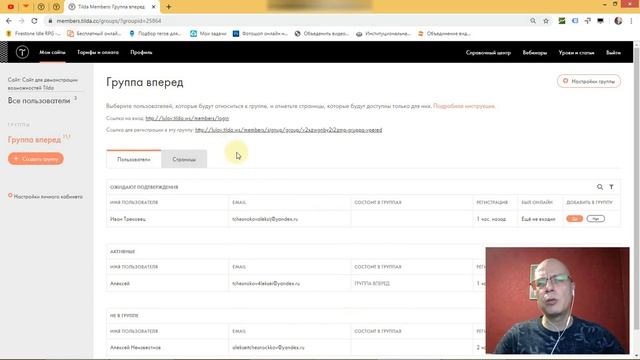640x360 pixels.
Task: Click the filter funnel icon in users table
Action: click(x=611, y=187)
